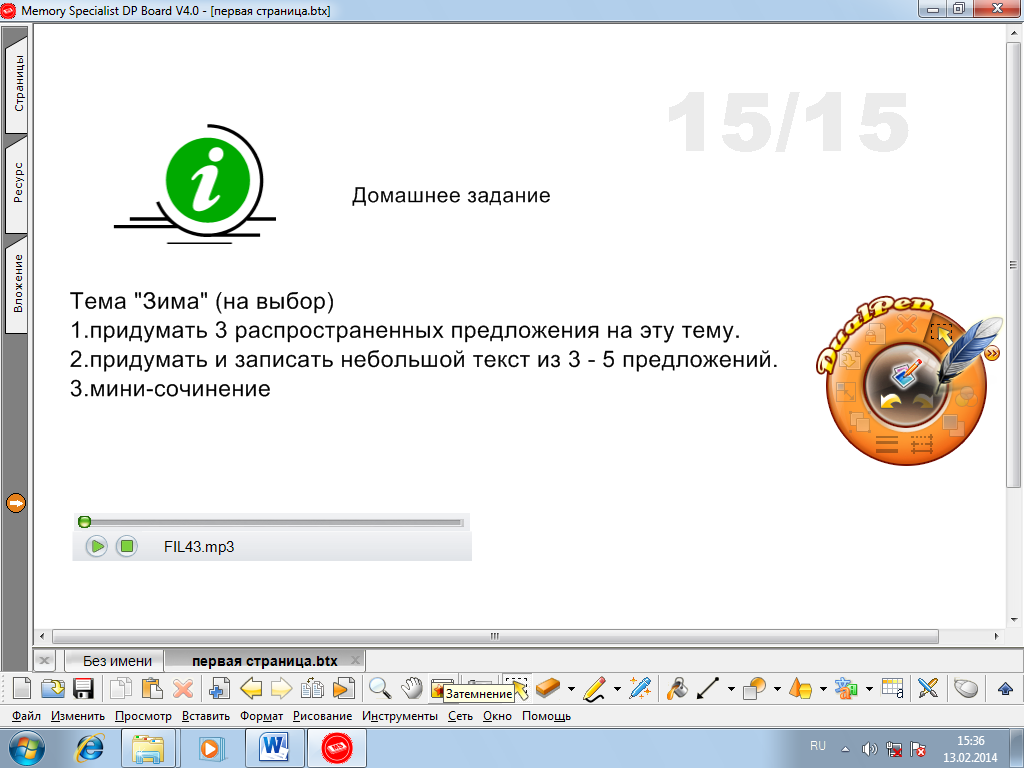The width and height of the screenshot is (1024, 768).
Task: Click the Save floppy disk icon
Action: tap(84, 688)
